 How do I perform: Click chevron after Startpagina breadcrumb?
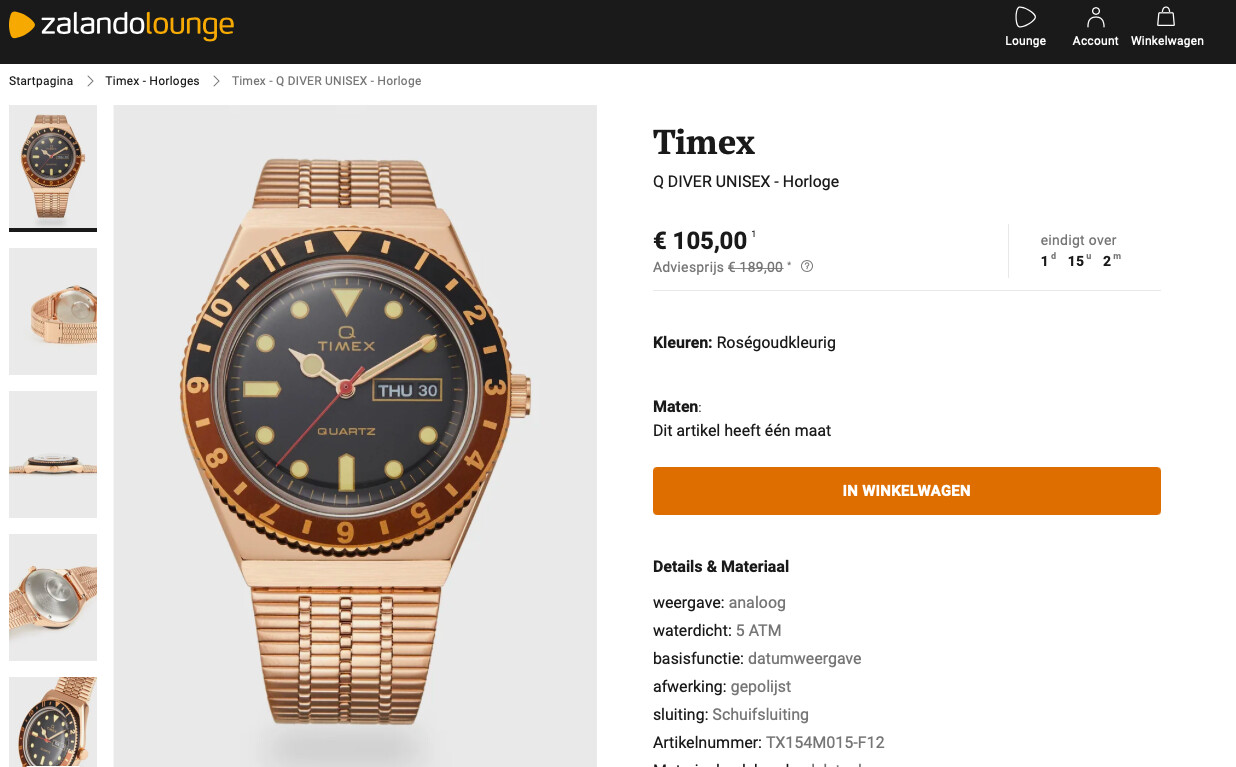90,81
